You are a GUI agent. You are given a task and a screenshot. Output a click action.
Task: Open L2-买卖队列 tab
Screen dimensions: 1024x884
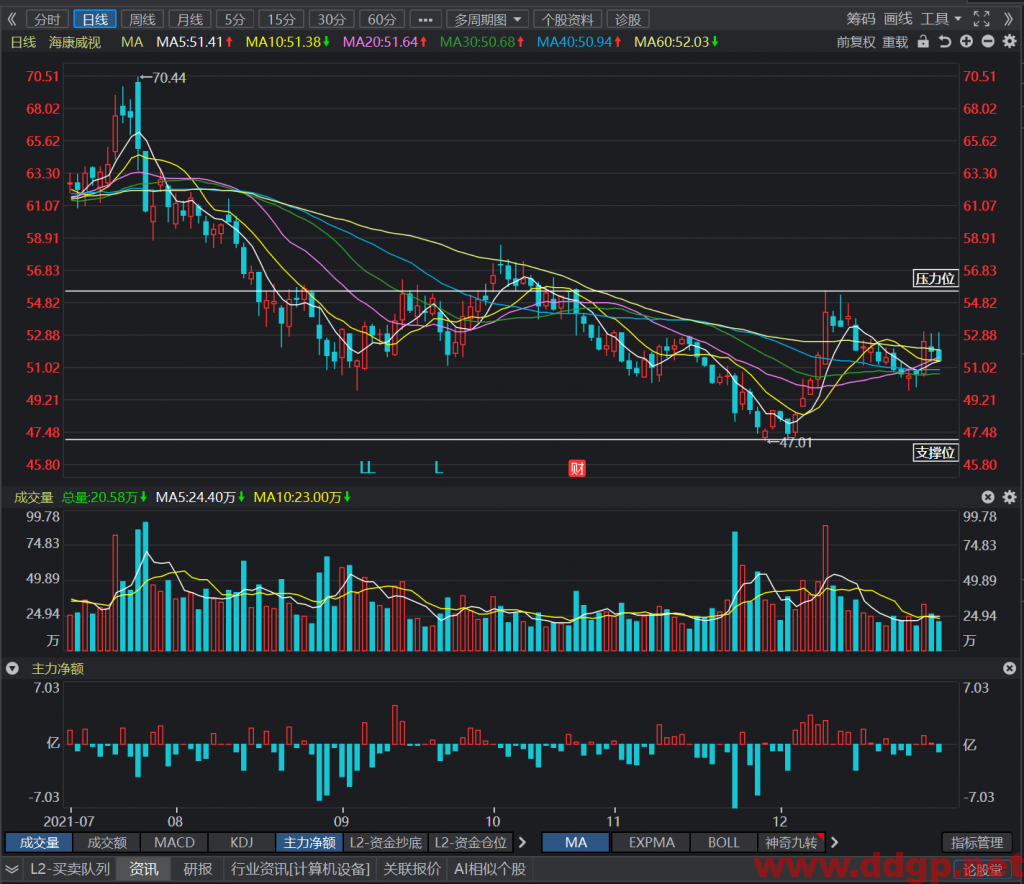(x=70, y=869)
